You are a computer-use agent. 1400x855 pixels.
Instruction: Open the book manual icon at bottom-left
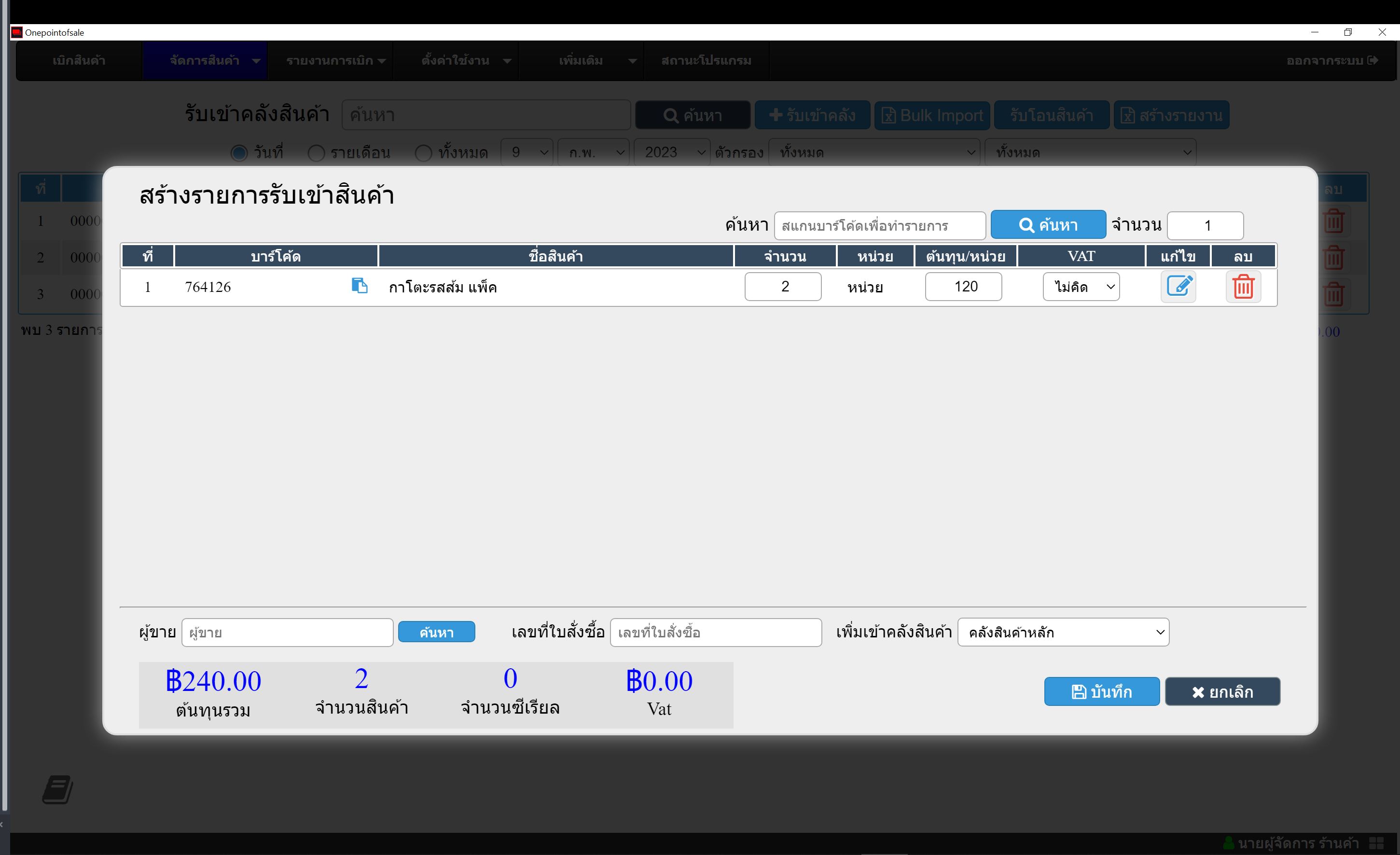(57, 789)
